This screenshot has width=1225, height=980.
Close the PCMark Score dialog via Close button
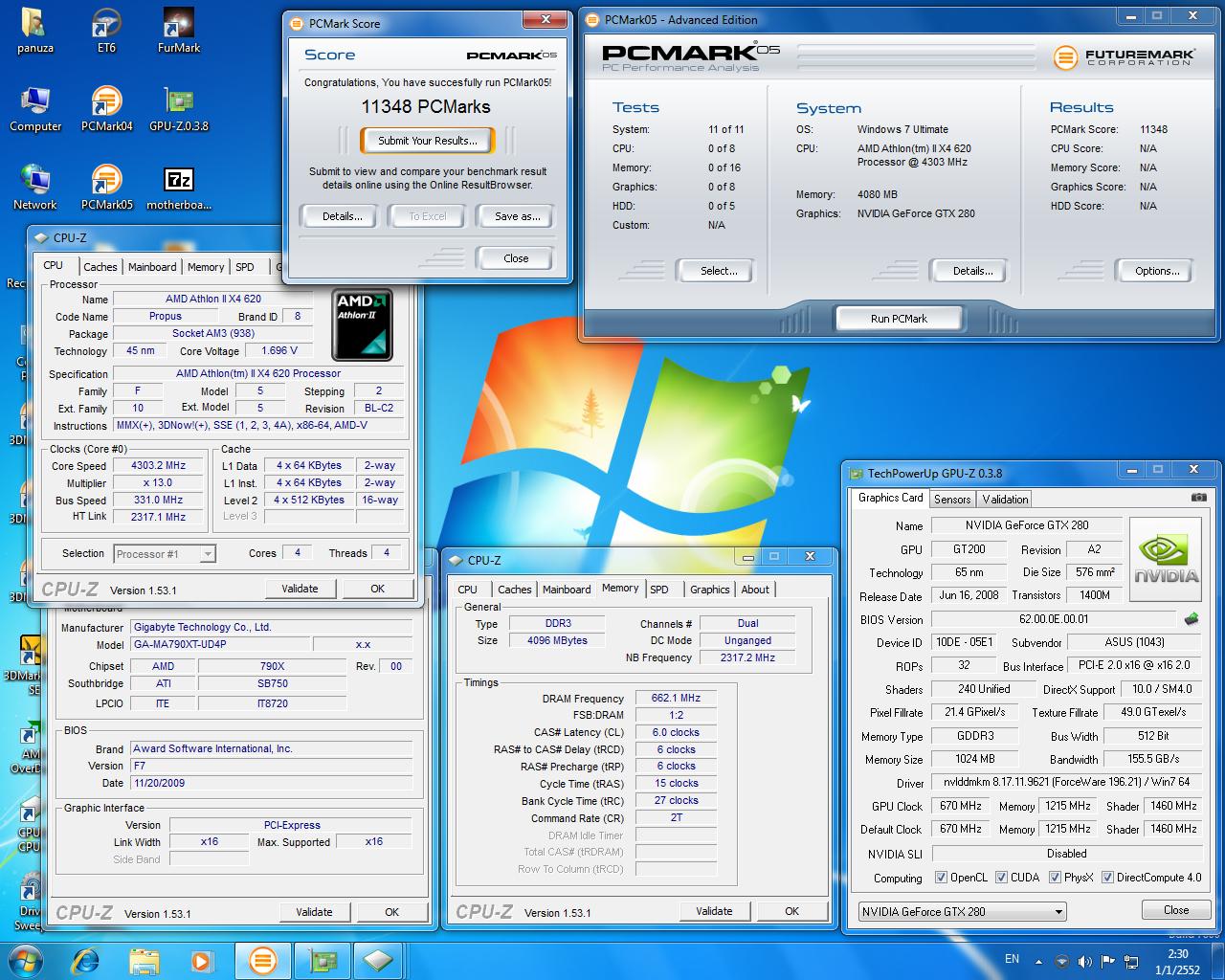coord(516,258)
